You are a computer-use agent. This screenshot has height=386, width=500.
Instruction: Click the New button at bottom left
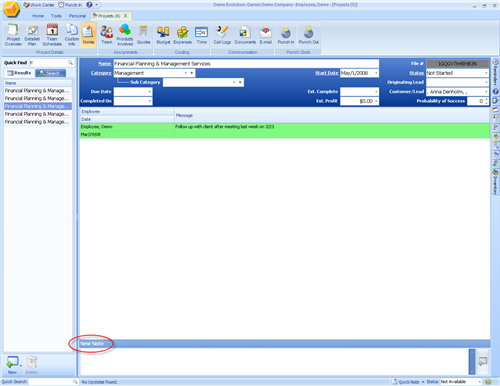[x=13, y=365]
